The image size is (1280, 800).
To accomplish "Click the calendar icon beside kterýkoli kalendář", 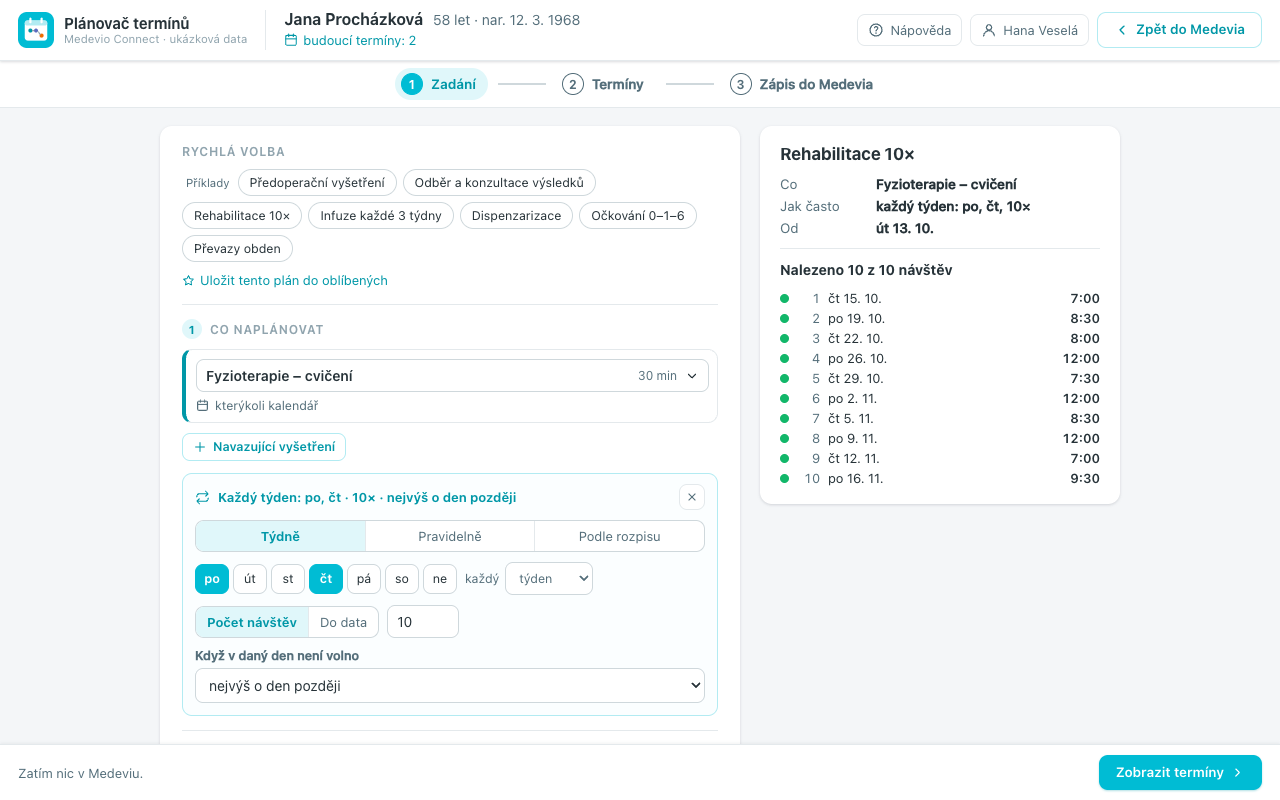I will coord(203,406).
